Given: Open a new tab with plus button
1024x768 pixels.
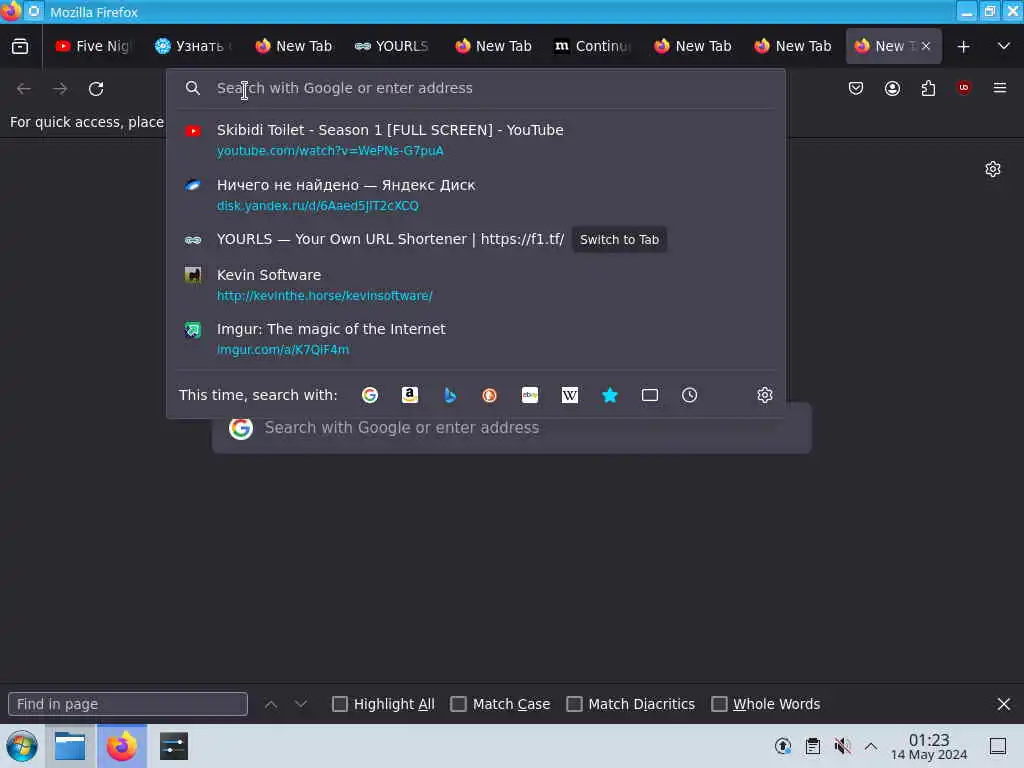Looking at the screenshot, I should [963, 46].
